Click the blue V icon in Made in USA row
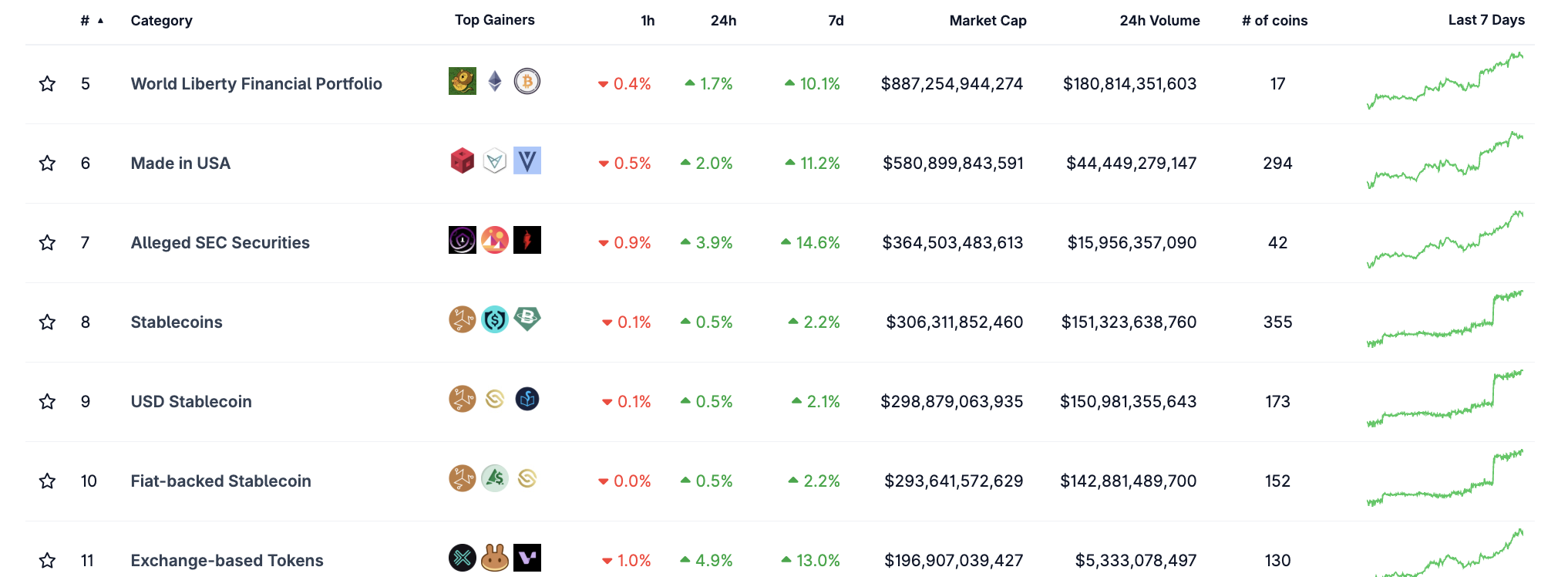Viewport: 1568px width, 577px height. [527, 160]
